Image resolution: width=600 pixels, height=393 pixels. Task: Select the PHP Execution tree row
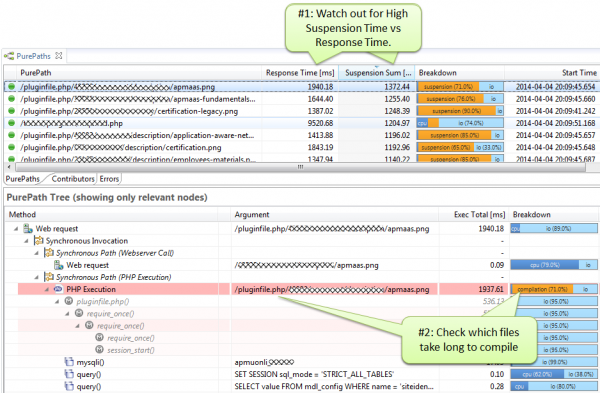[308, 289]
